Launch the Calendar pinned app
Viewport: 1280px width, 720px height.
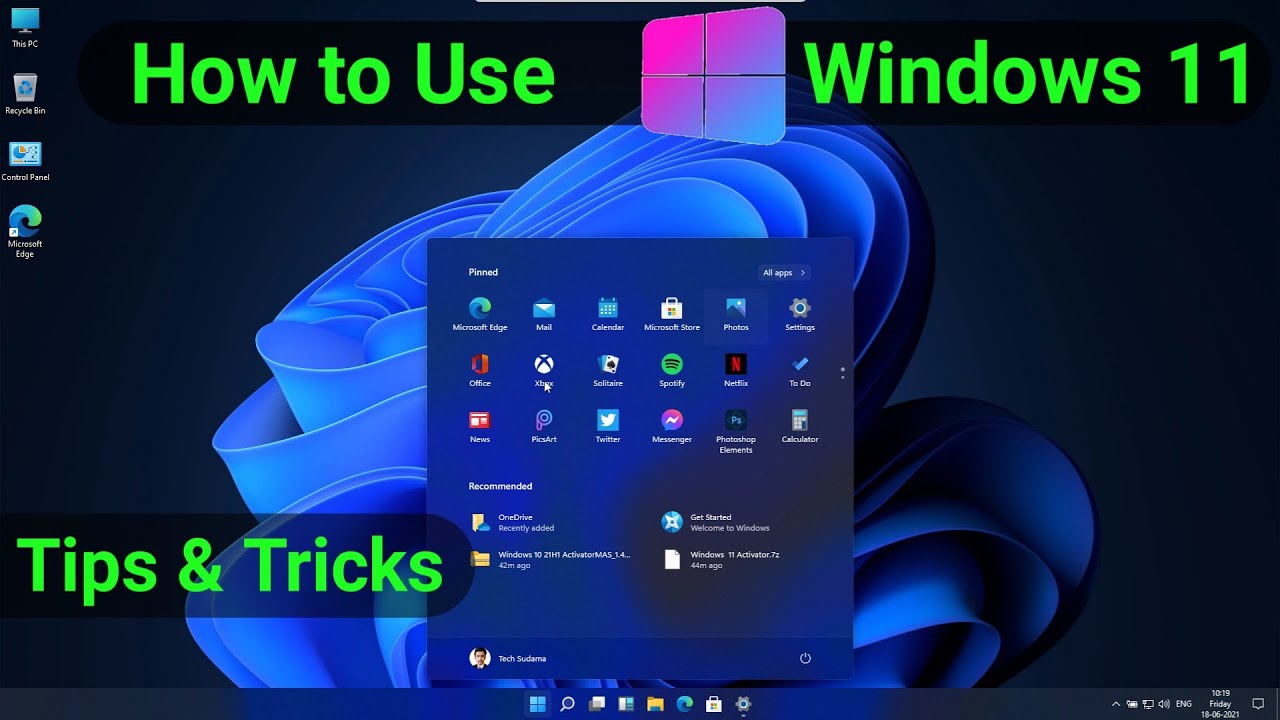[608, 314]
